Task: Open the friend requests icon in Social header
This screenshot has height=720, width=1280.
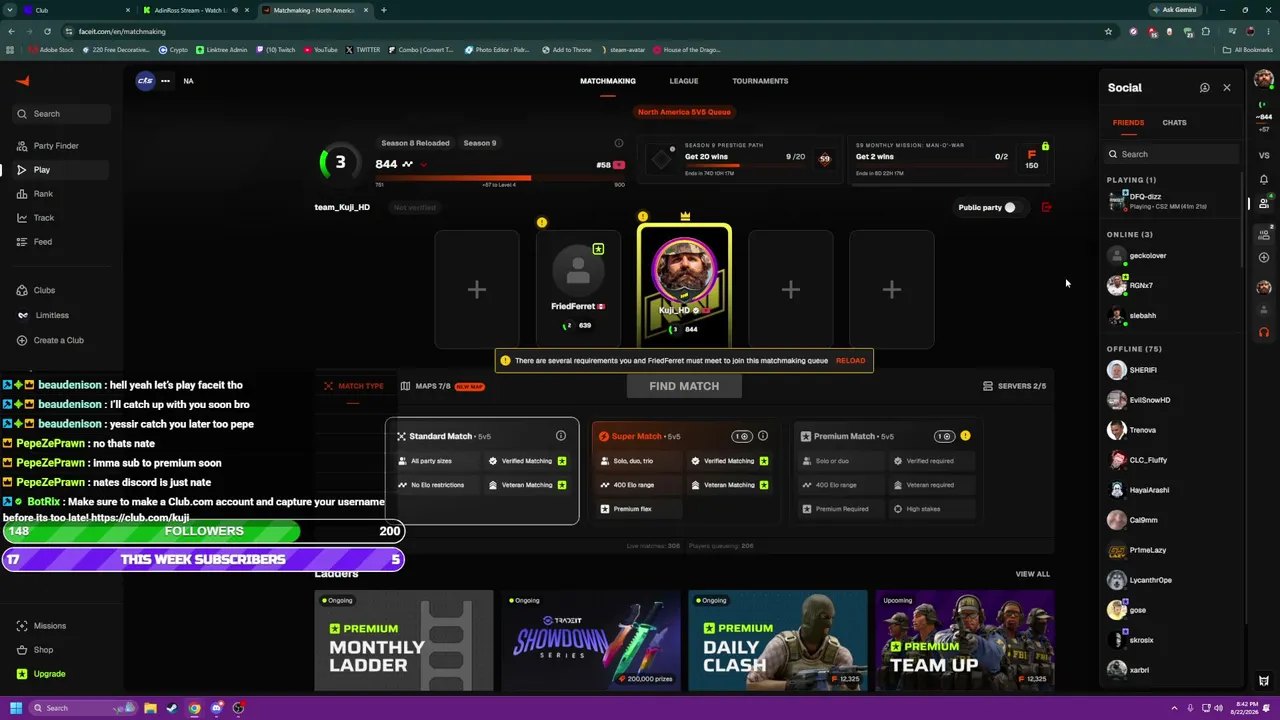Action: click(x=1204, y=88)
